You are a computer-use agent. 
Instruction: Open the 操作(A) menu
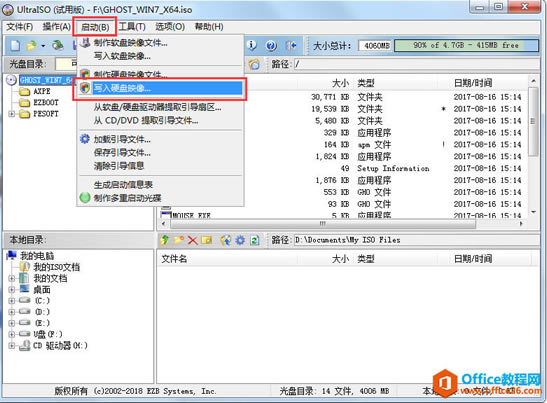pyautogui.click(x=57, y=27)
